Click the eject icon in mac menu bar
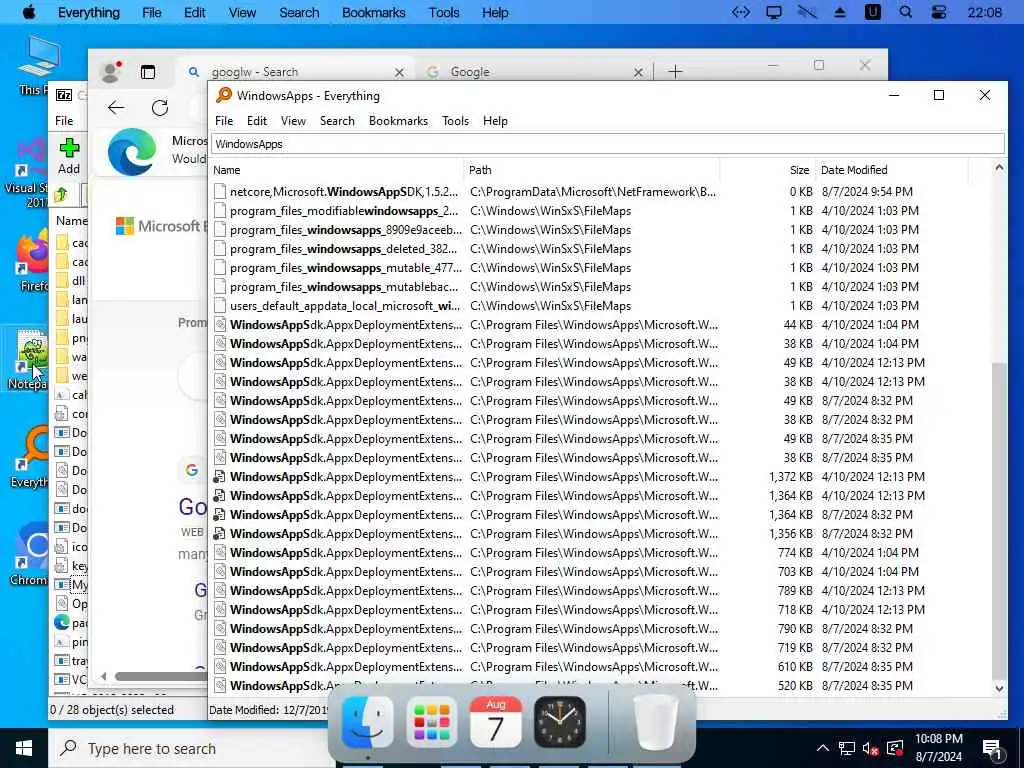 (x=840, y=12)
